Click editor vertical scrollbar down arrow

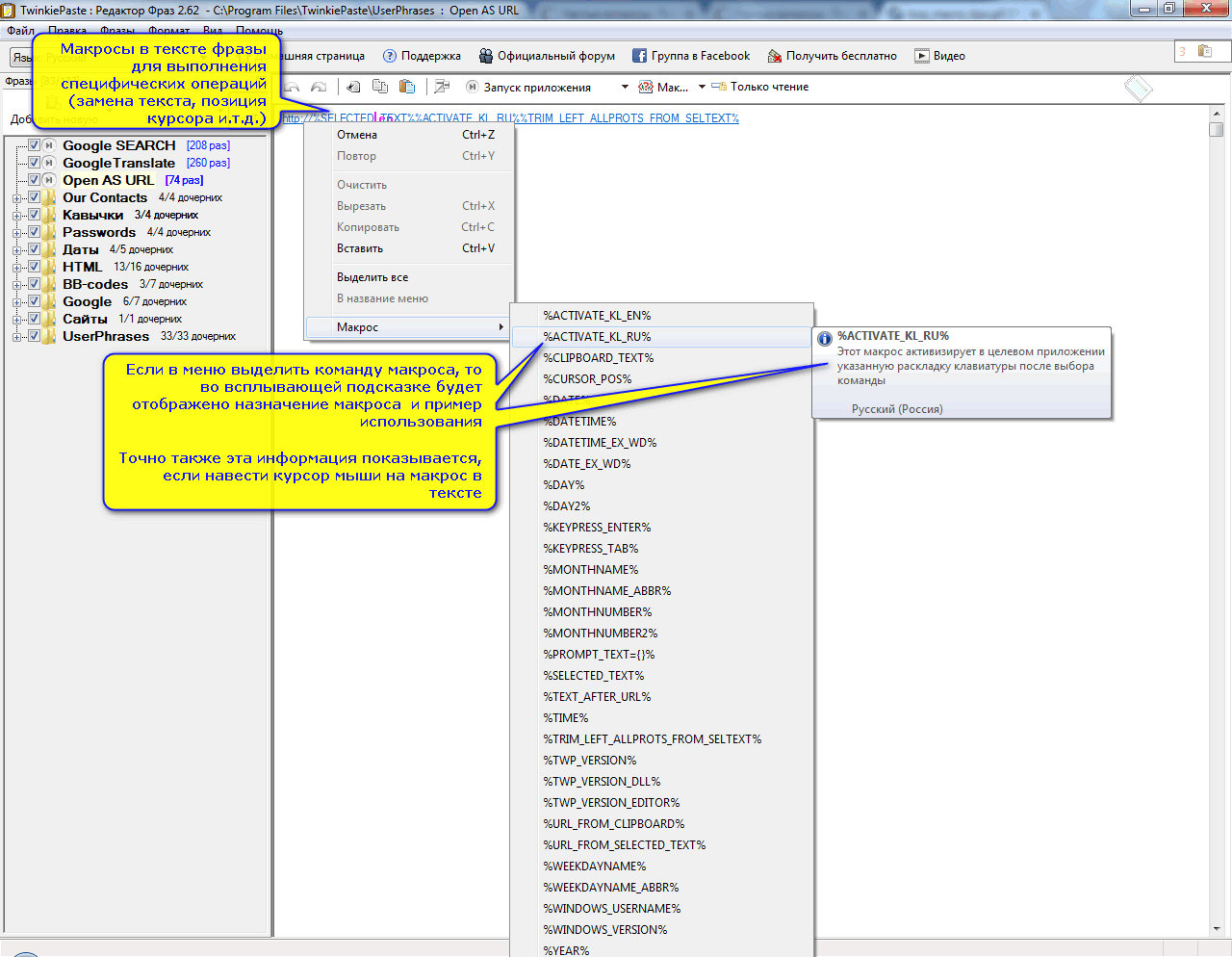coord(1217,929)
